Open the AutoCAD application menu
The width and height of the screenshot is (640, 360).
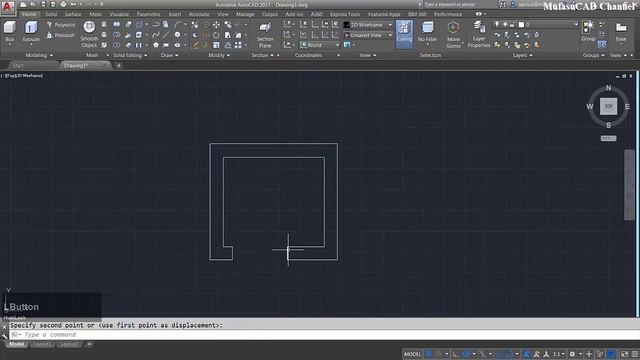[7, 7]
